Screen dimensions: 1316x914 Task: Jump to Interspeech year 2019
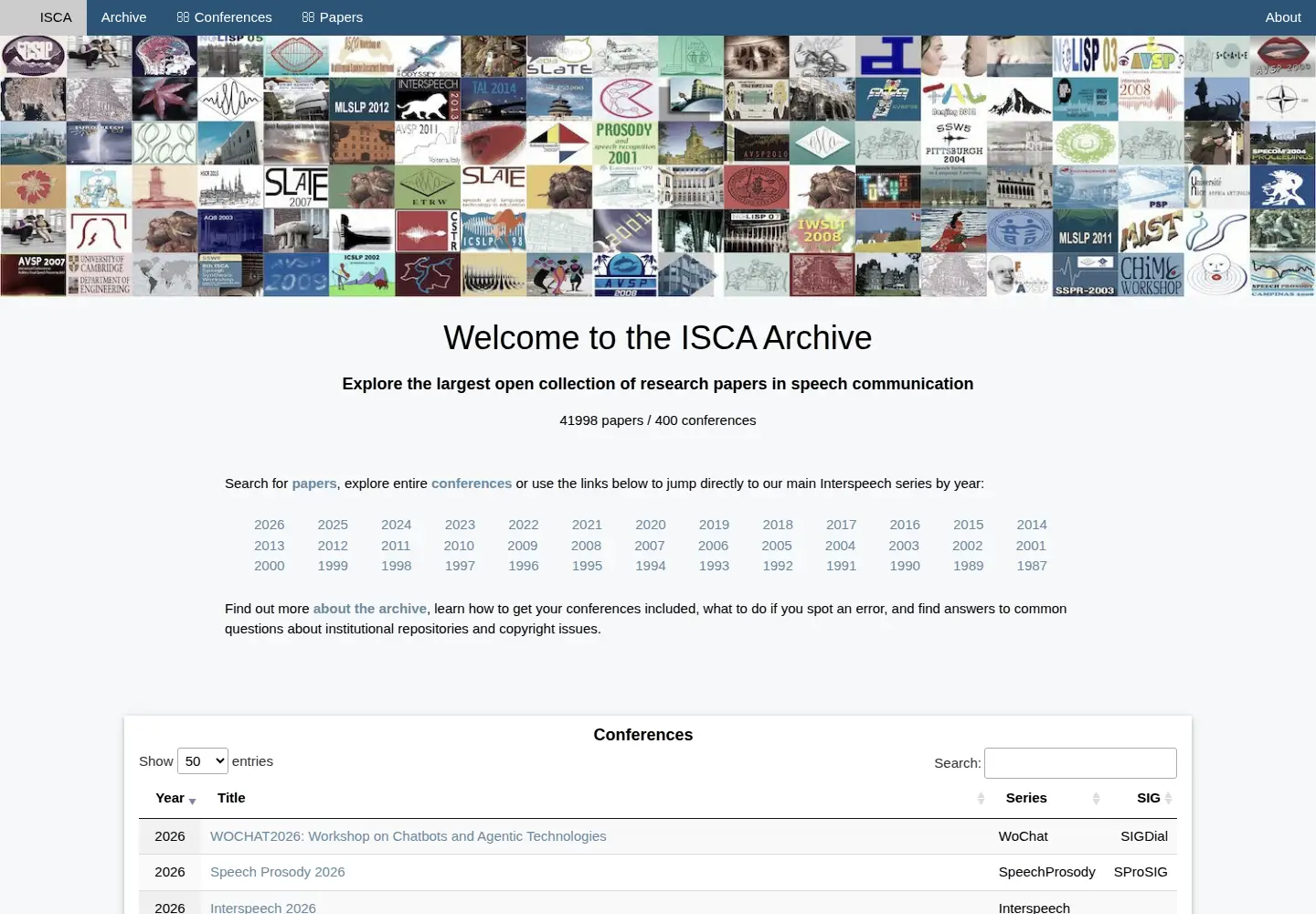point(714,525)
